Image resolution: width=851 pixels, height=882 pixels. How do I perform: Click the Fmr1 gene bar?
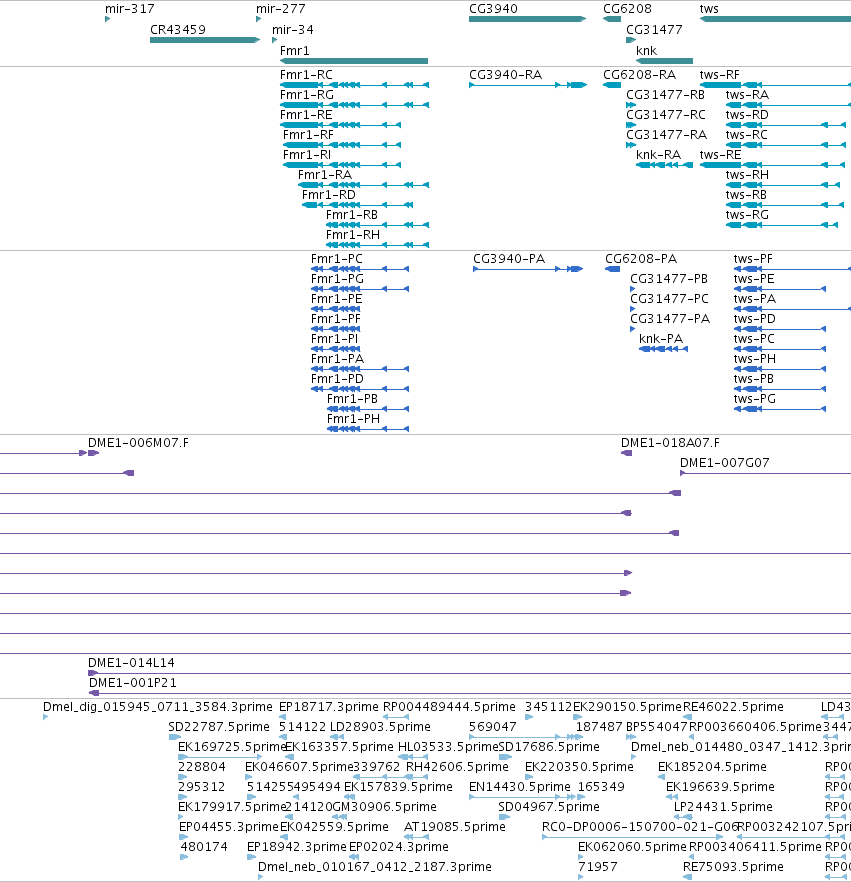[x=354, y=61]
